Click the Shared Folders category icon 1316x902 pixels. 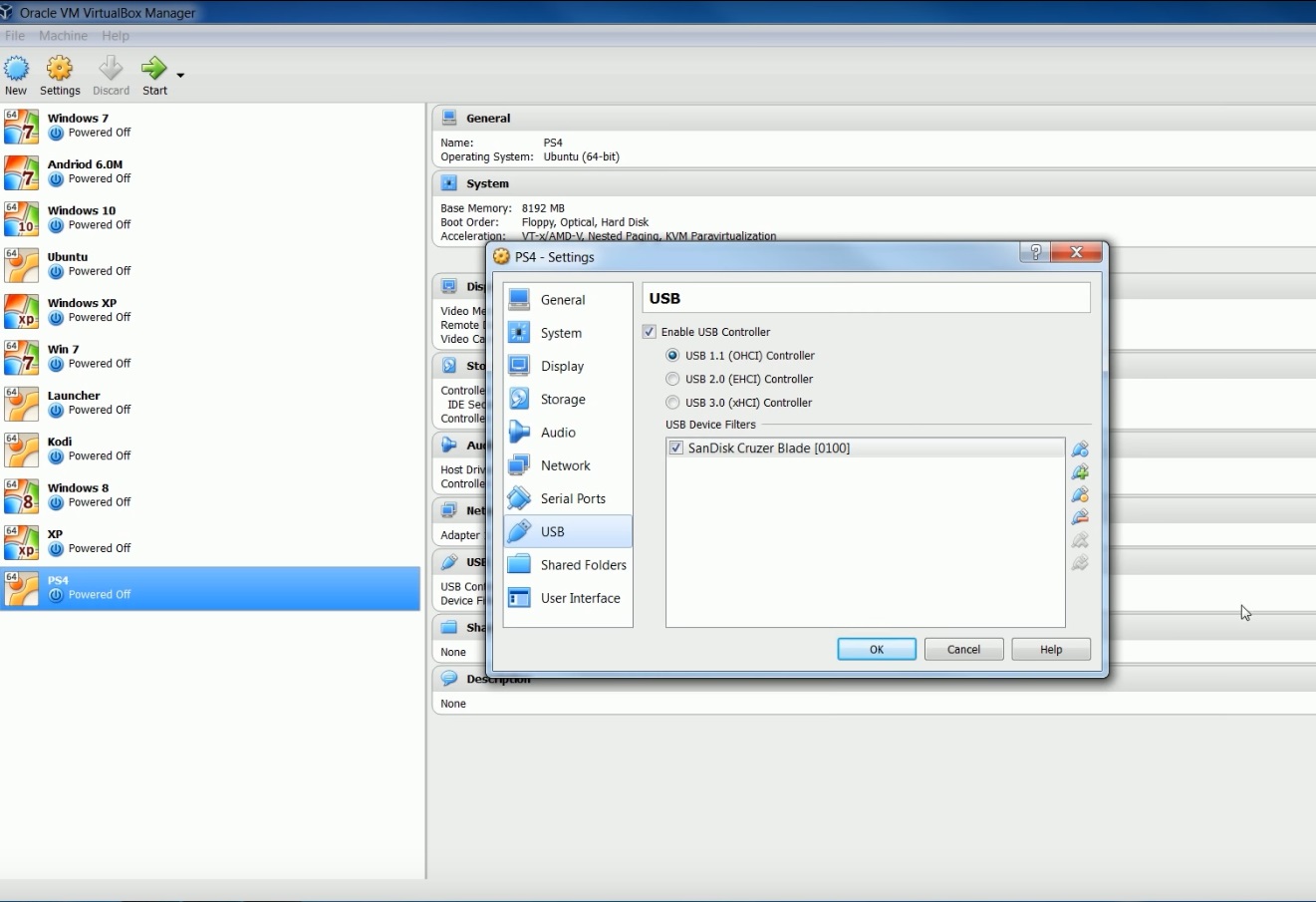tap(519, 564)
